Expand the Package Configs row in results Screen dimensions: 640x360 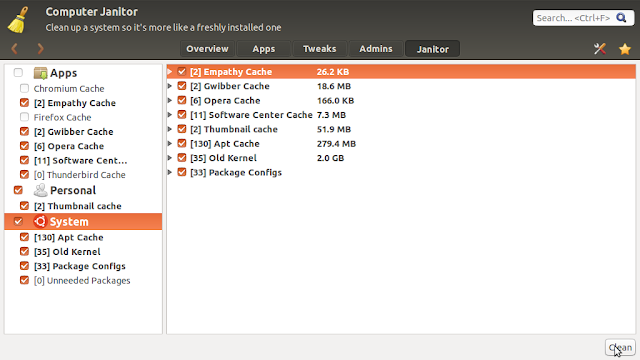point(170,172)
